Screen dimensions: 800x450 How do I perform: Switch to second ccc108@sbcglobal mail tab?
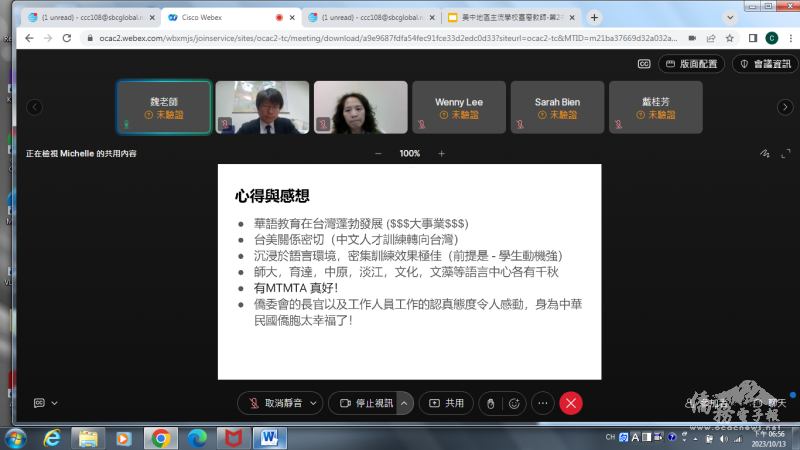point(372,17)
